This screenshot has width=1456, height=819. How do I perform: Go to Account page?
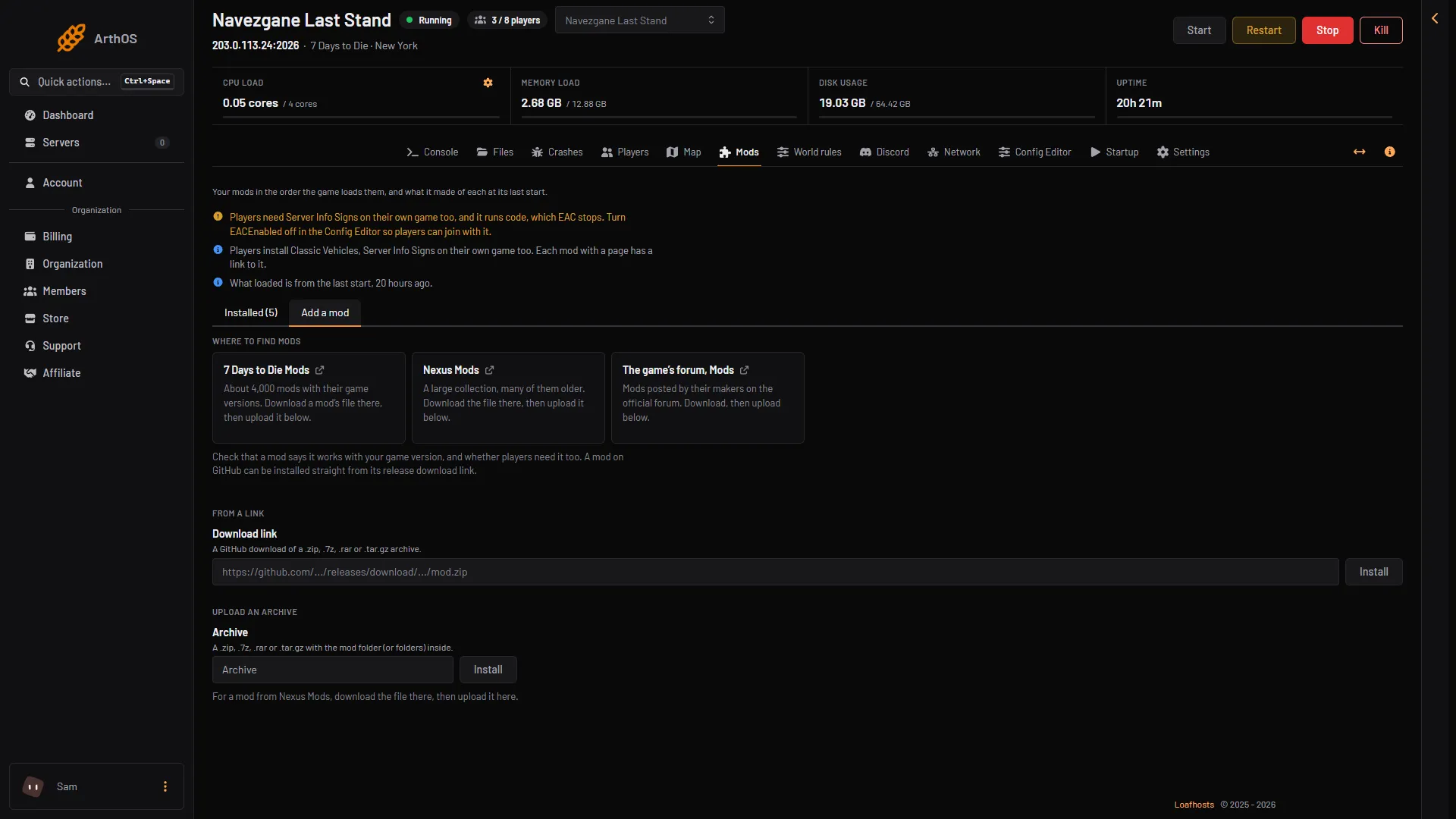click(x=96, y=183)
